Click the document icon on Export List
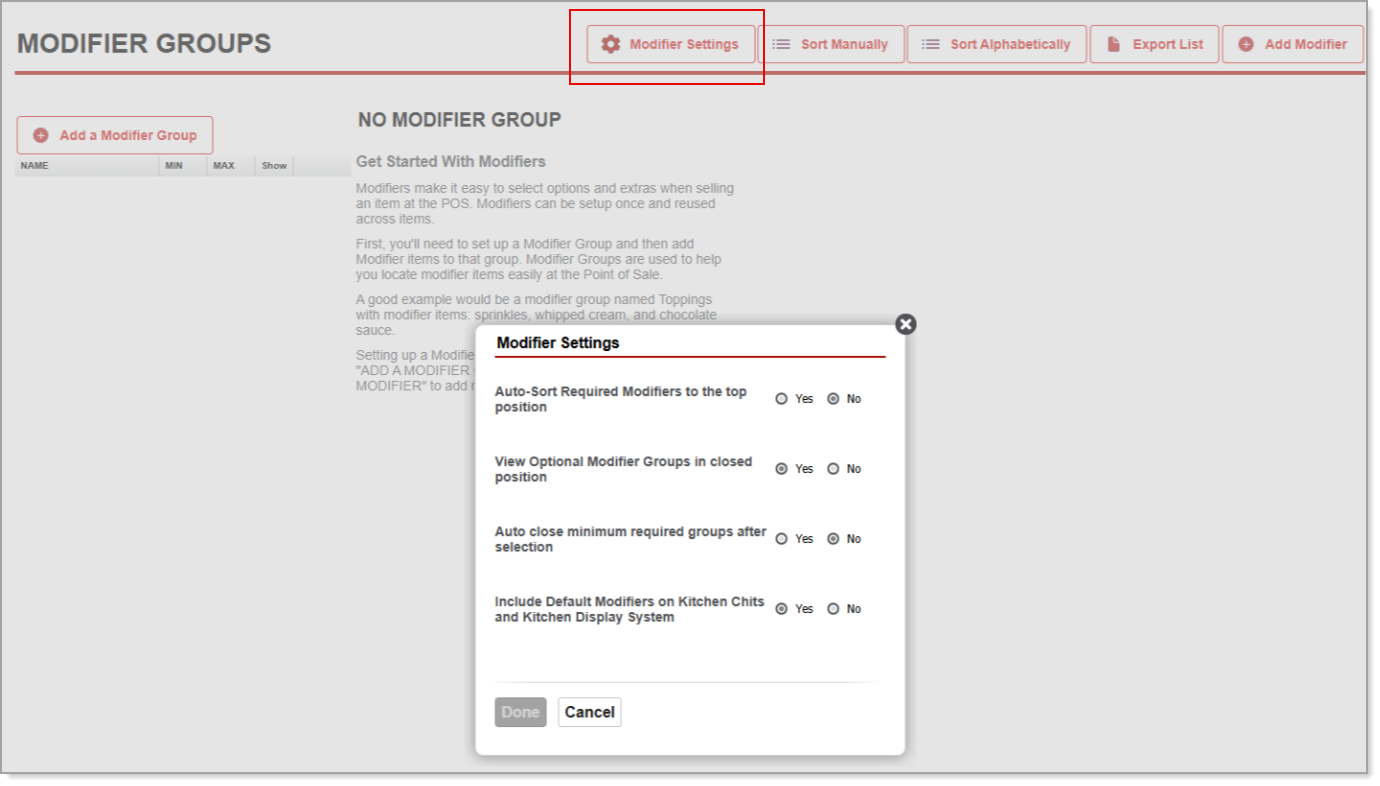Image resolution: width=1380 pixels, height=786 pixels. pos(1113,44)
